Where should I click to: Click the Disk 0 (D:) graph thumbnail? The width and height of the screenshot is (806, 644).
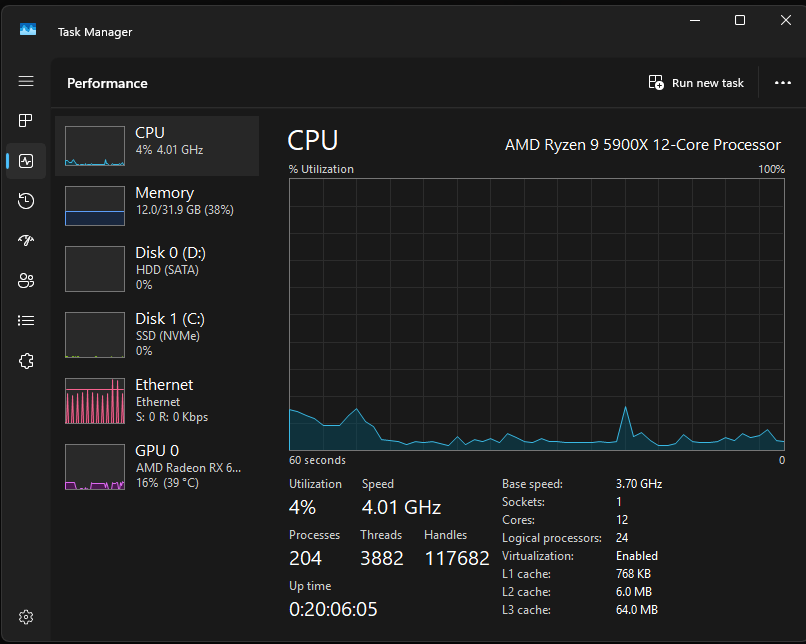pyautogui.click(x=95, y=269)
